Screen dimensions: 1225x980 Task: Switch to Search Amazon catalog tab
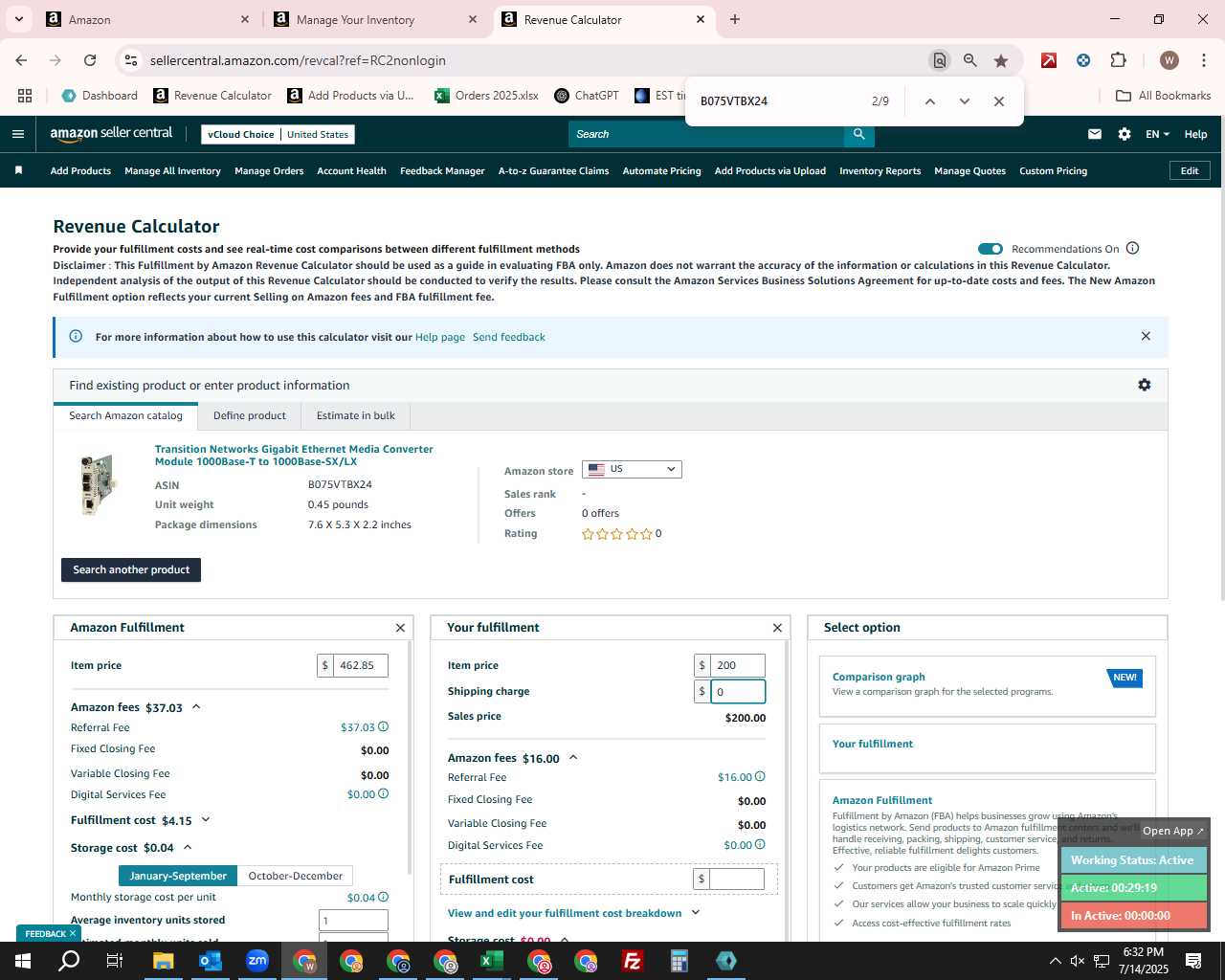tap(125, 415)
